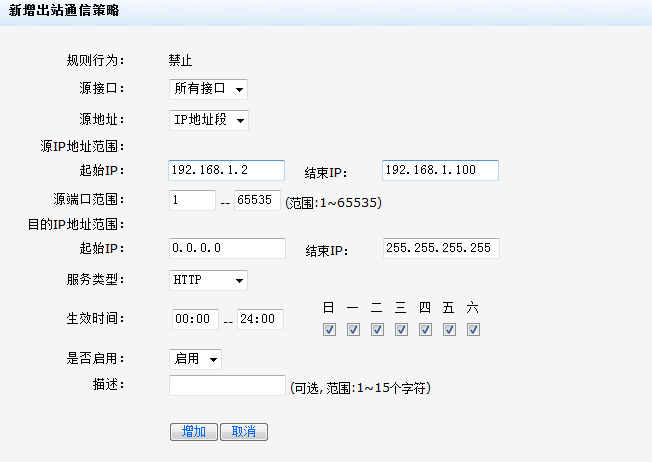Click the 源端口范围 label
Image resolution: width=652 pixels, height=462 pixels.
(x=89, y=200)
